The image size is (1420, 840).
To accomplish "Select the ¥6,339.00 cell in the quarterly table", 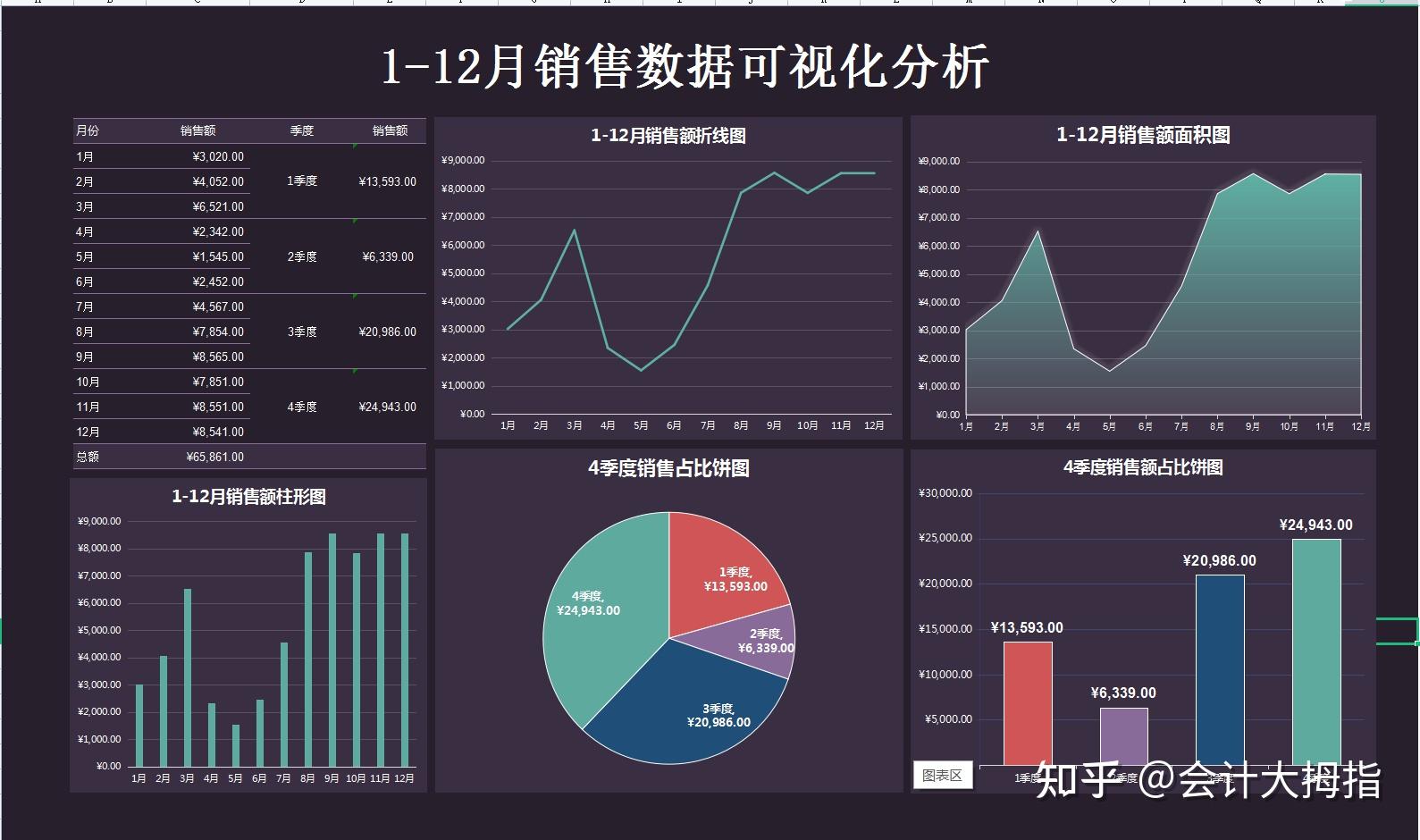I will pyautogui.click(x=388, y=256).
